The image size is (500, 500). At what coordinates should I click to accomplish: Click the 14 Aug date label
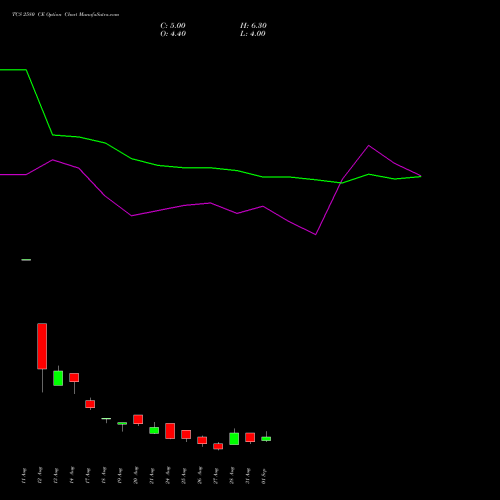[x=72, y=476]
